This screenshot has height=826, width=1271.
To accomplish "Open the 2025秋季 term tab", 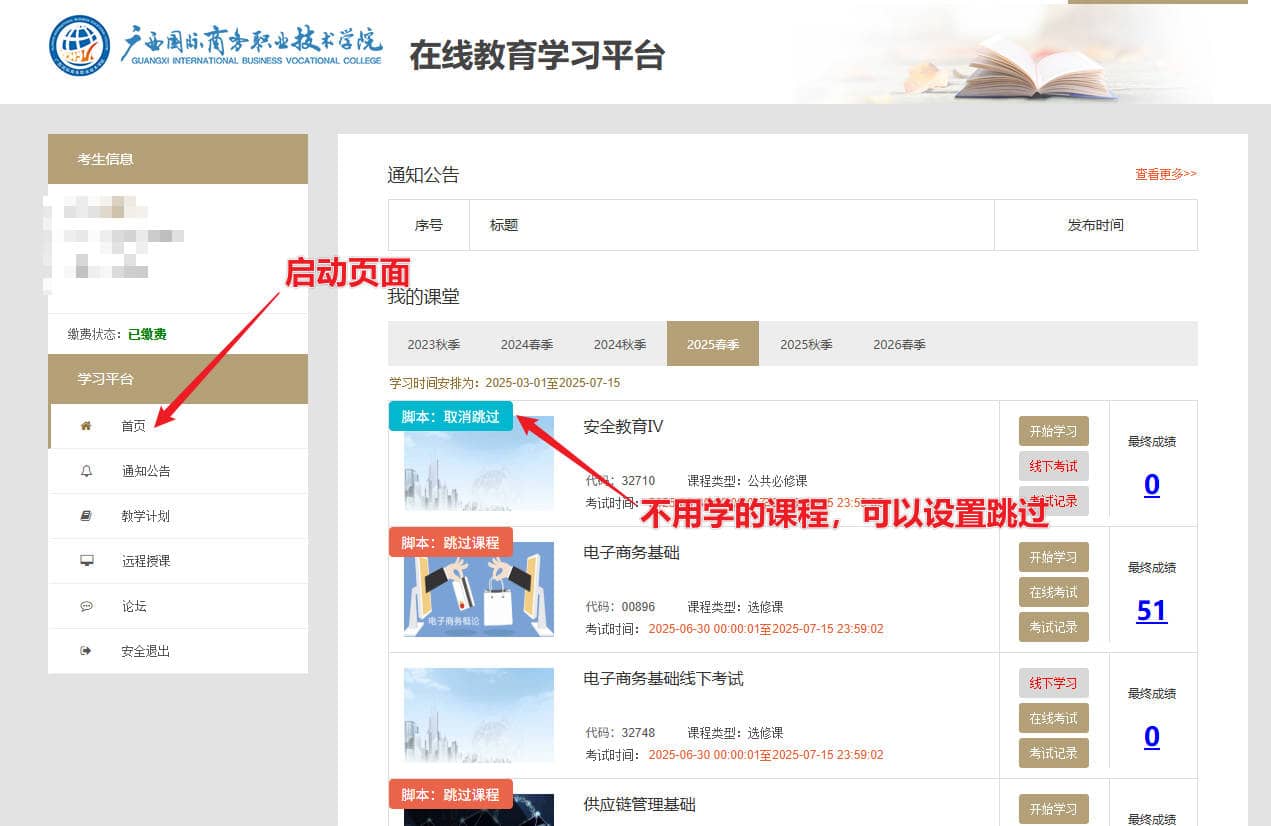I will coord(806,344).
